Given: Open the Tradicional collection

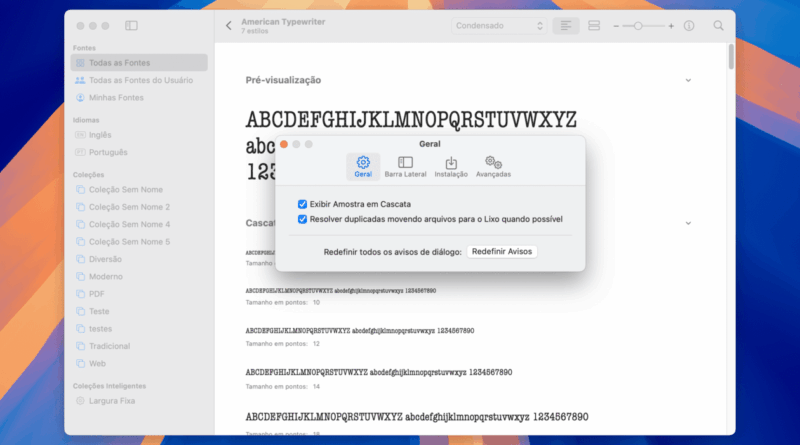Looking at the screenshot, I should pyautogui.click(x=139, y=346).
